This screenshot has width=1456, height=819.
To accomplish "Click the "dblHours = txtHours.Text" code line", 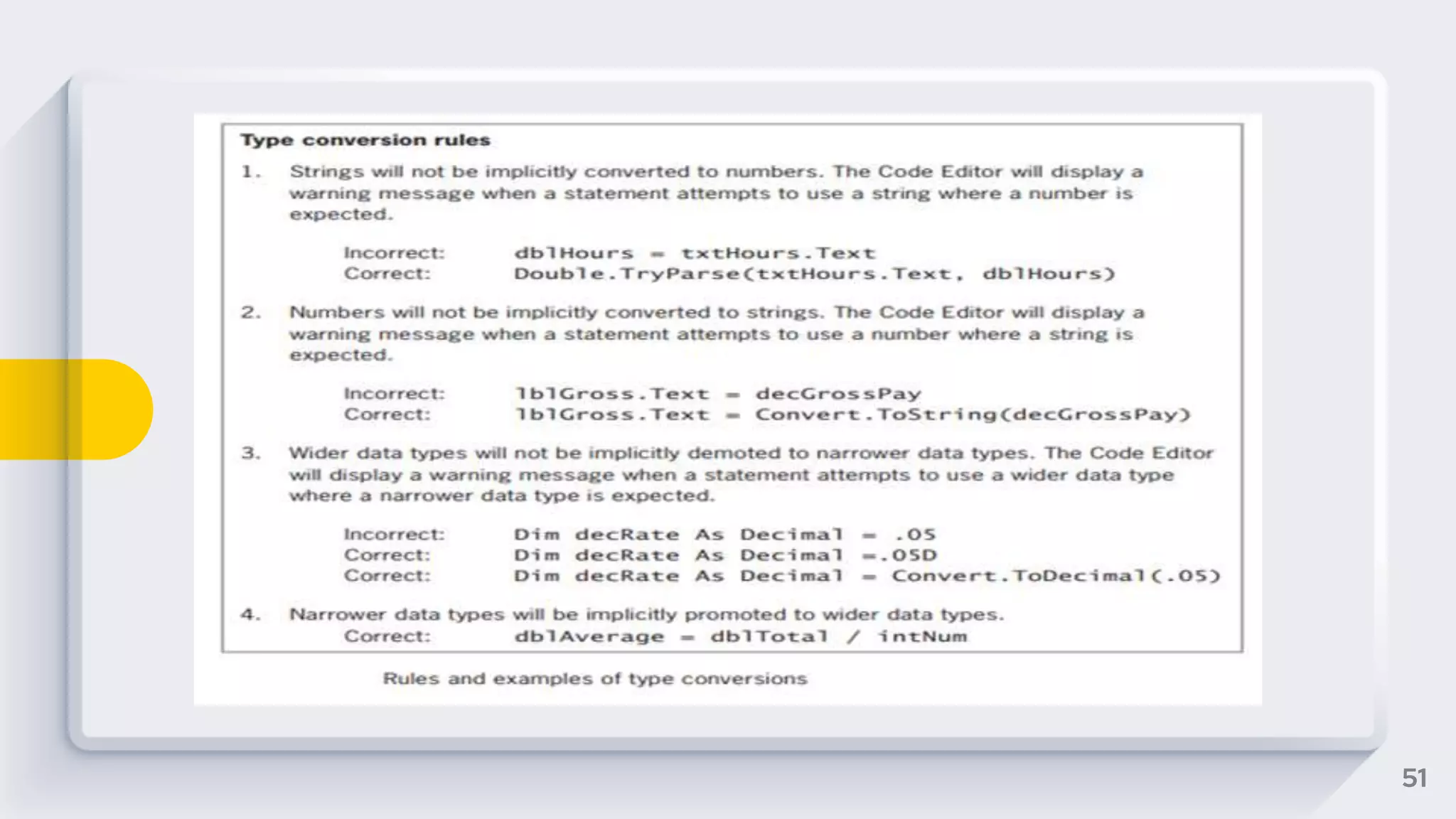I will [694, 253].
